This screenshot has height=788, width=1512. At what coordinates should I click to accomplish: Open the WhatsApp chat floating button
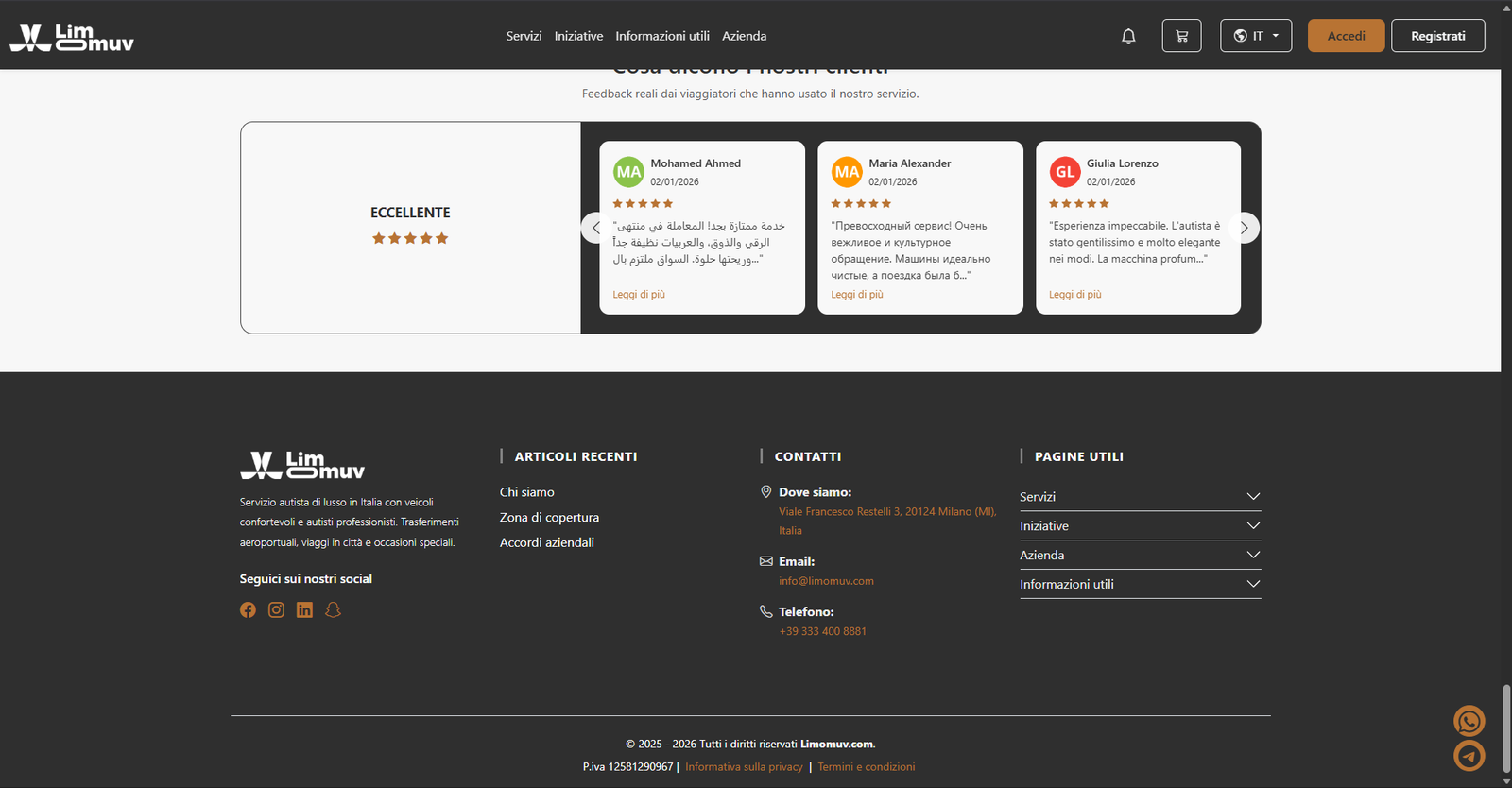click(1469, 722)
